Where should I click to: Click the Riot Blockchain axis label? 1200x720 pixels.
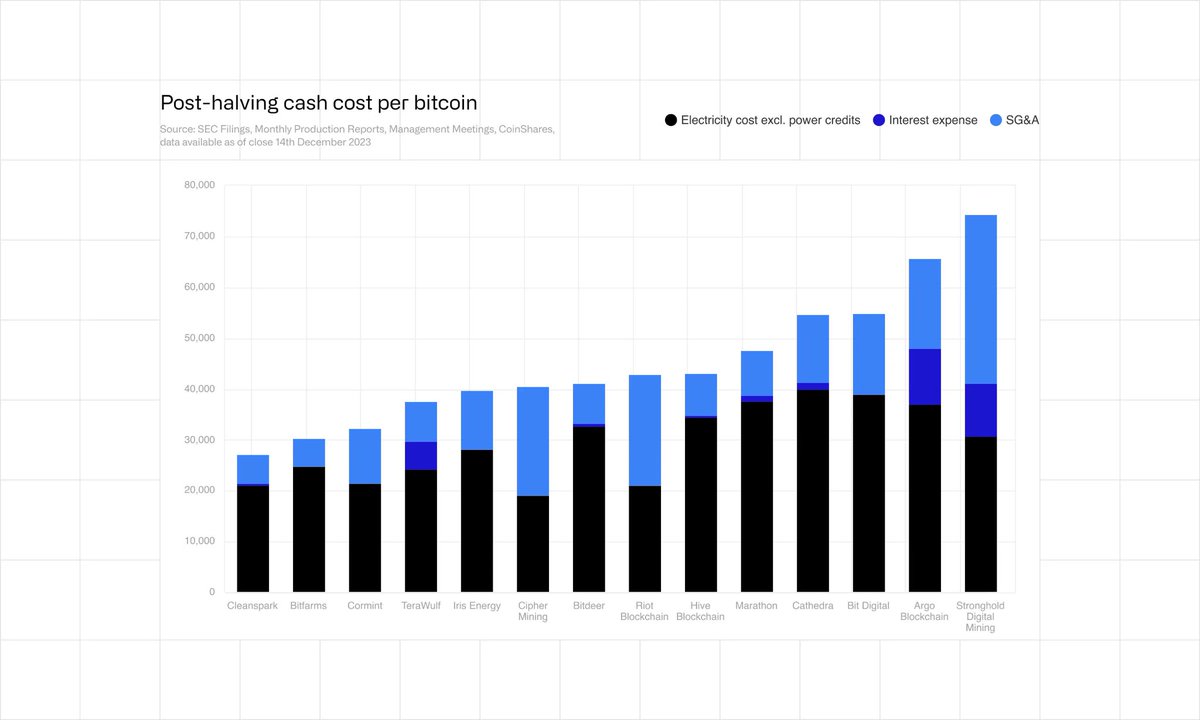[644, 612]
